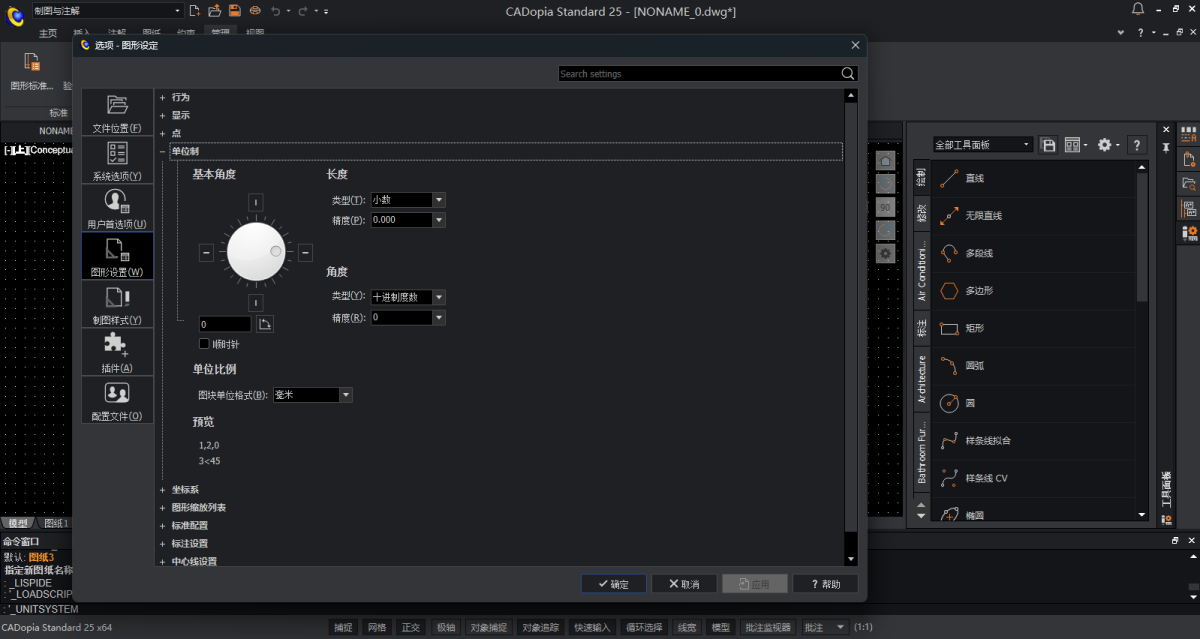The height and width of the screenshot is (639, 1200).
Task: Select the 系统选项 (System Options) category icon
Action: (x=117, y=161)
